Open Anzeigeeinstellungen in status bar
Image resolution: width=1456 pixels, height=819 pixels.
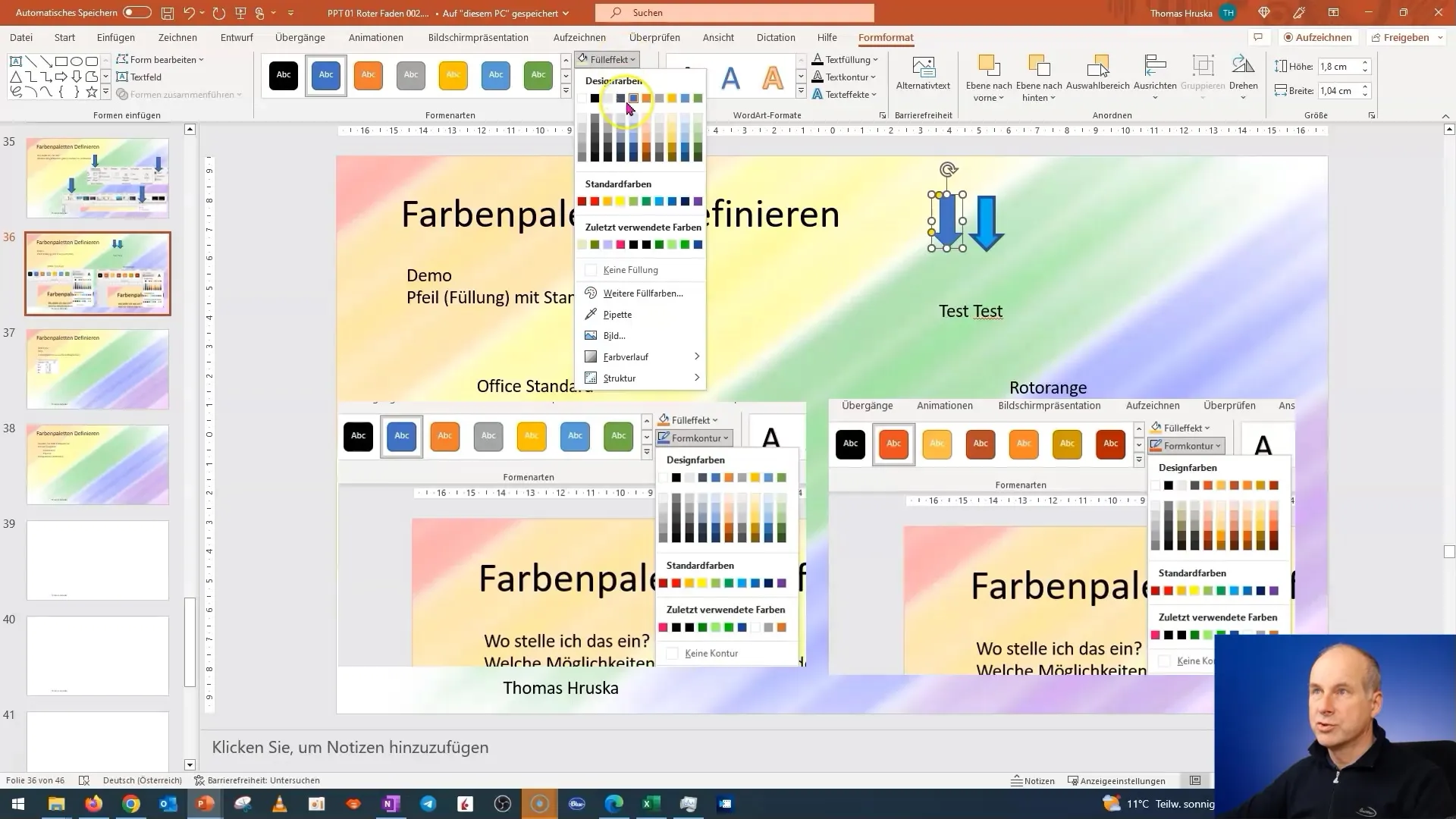tap(1116, 780)
